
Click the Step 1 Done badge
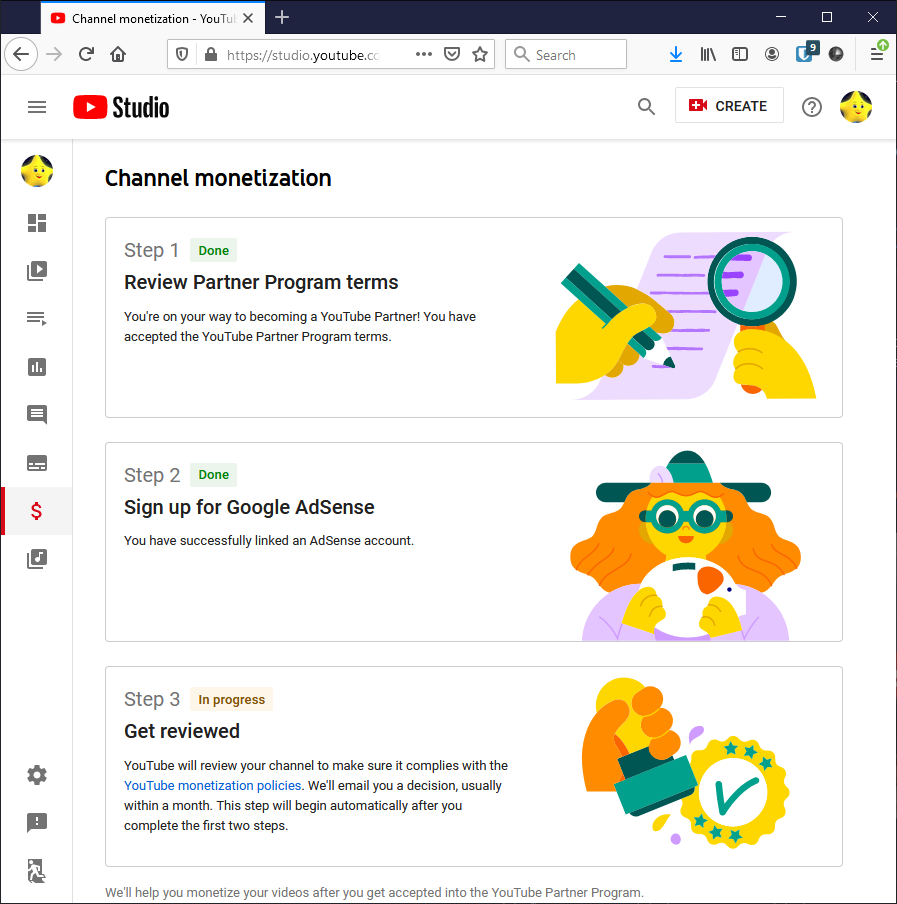[x=213, y=251]
